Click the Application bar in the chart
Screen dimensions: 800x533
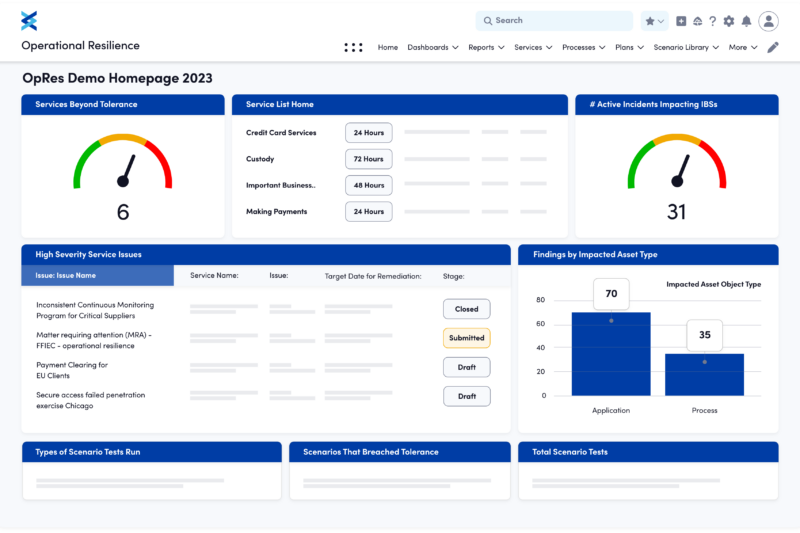tap(610, 353)
